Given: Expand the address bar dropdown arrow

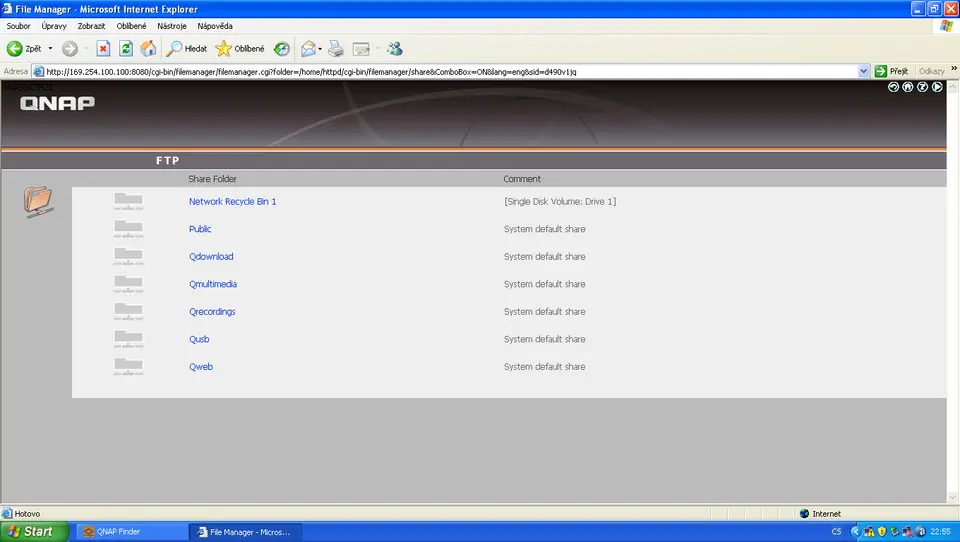Looking at the screenshot, I should 864,71.
